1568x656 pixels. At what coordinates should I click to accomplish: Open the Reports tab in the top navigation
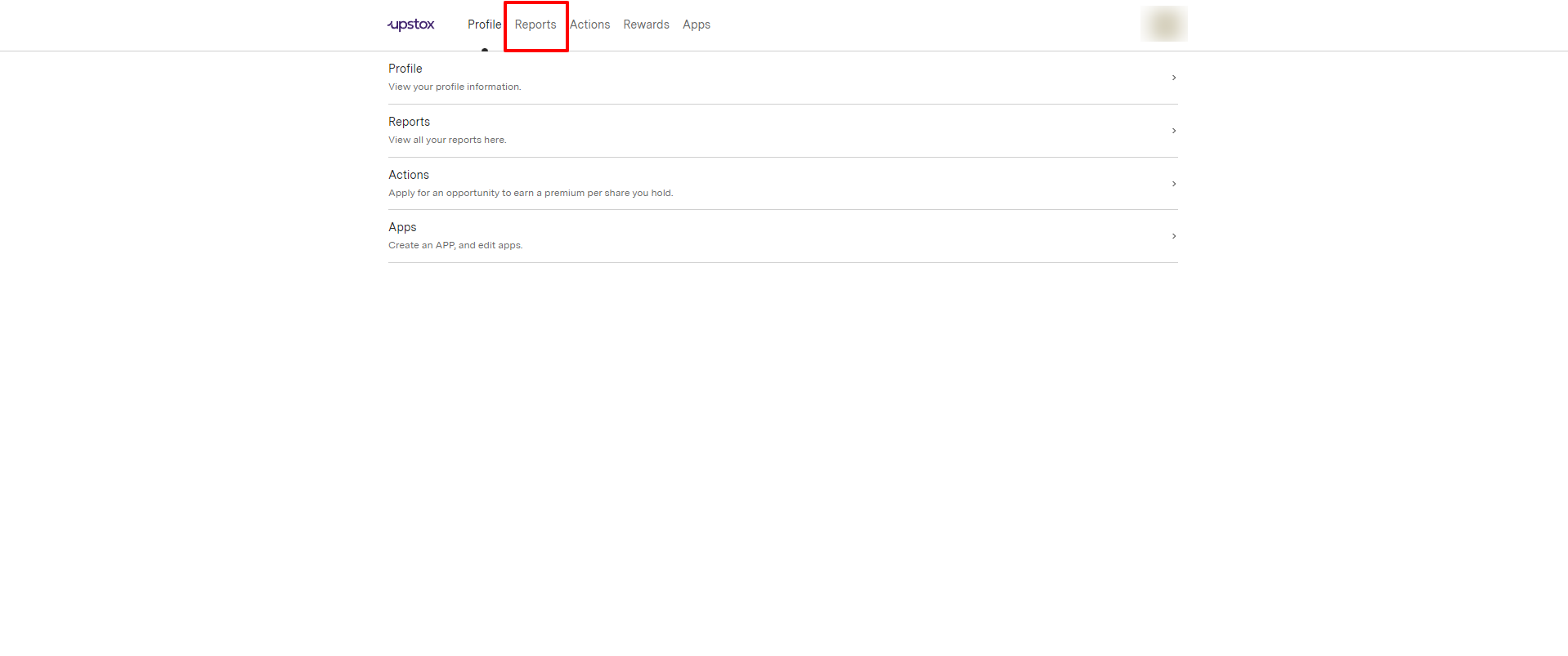(x=535, y=25)
